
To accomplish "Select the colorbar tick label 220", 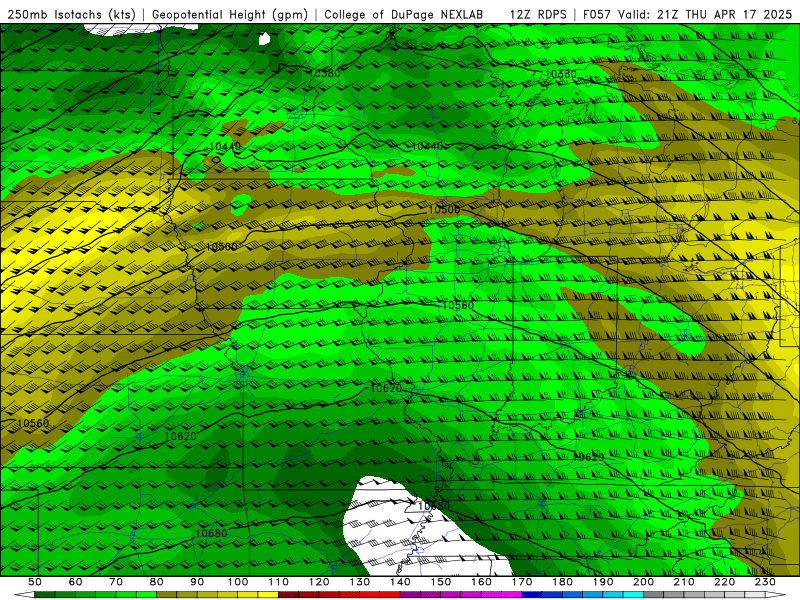I will [725, 582].
